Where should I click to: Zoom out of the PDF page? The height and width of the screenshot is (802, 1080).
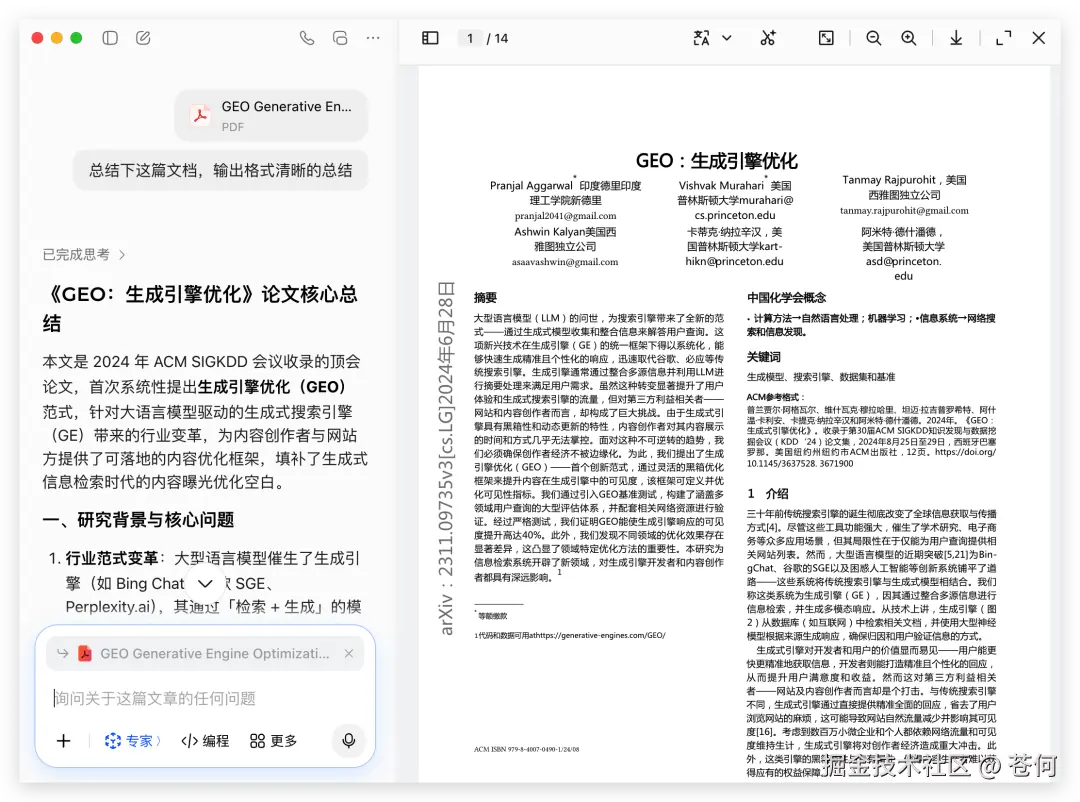(x=873, y=37)
